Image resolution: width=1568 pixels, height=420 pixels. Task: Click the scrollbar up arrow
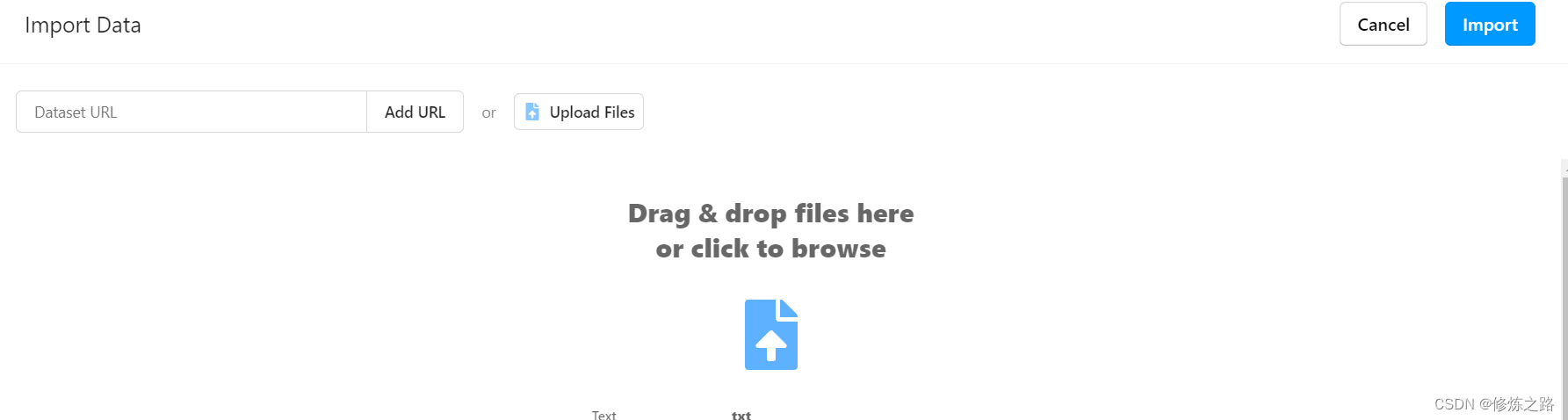[1564, 164]
